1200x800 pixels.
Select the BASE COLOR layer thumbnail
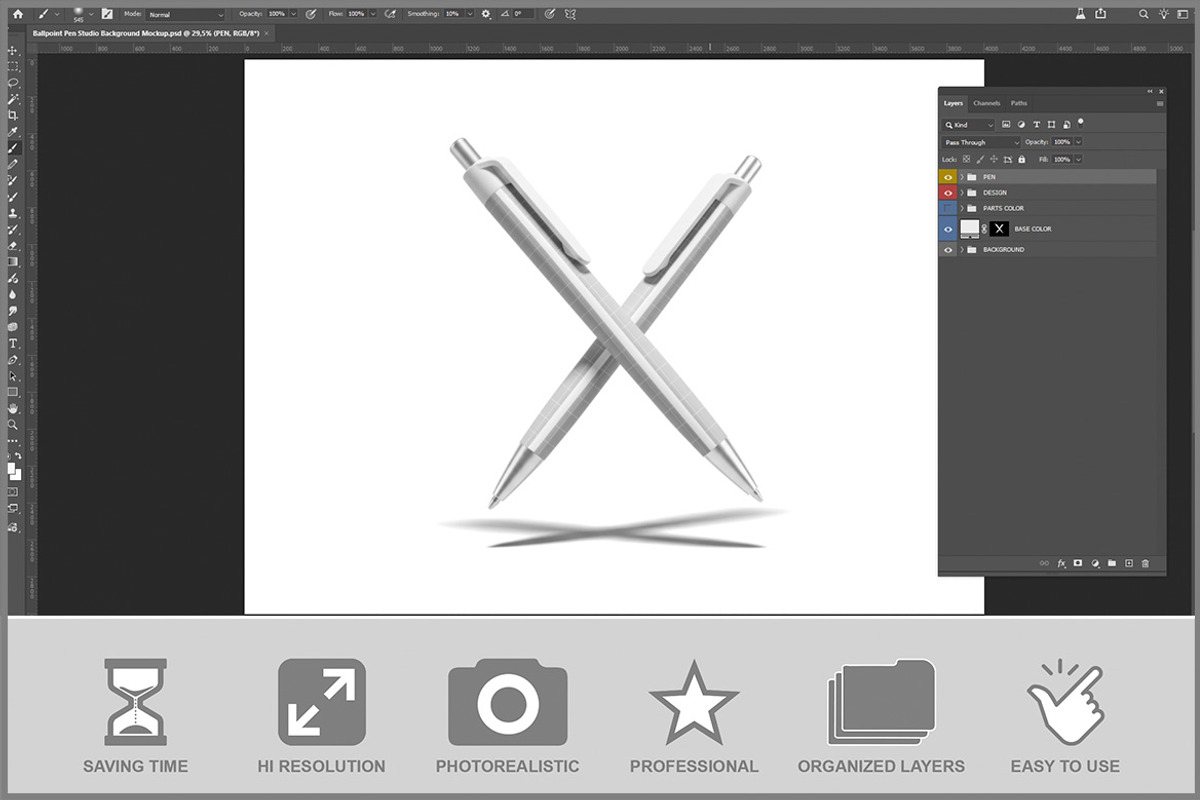[970, 229]
